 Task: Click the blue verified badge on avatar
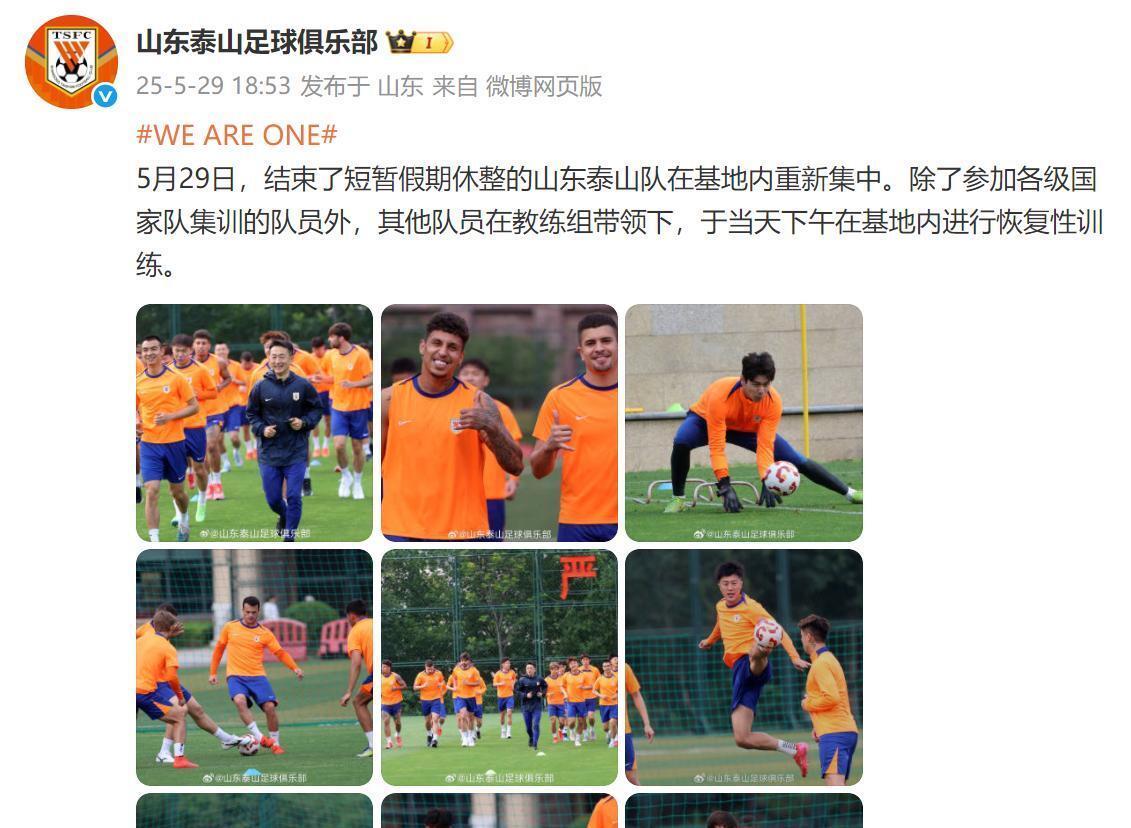point(106,95)
